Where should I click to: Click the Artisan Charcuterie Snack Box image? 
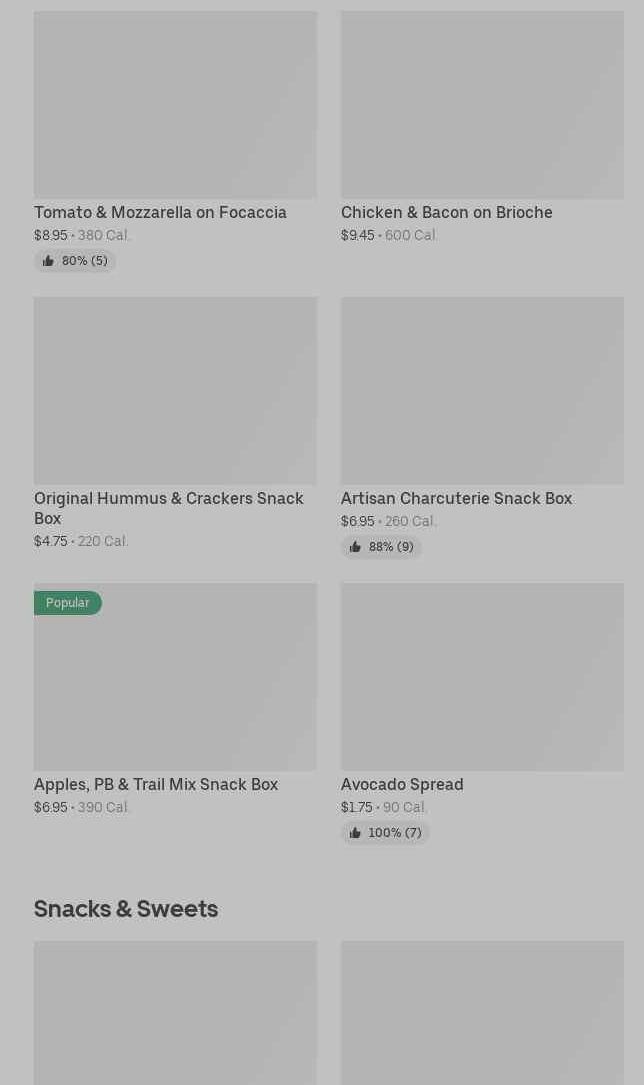point(482,390)
